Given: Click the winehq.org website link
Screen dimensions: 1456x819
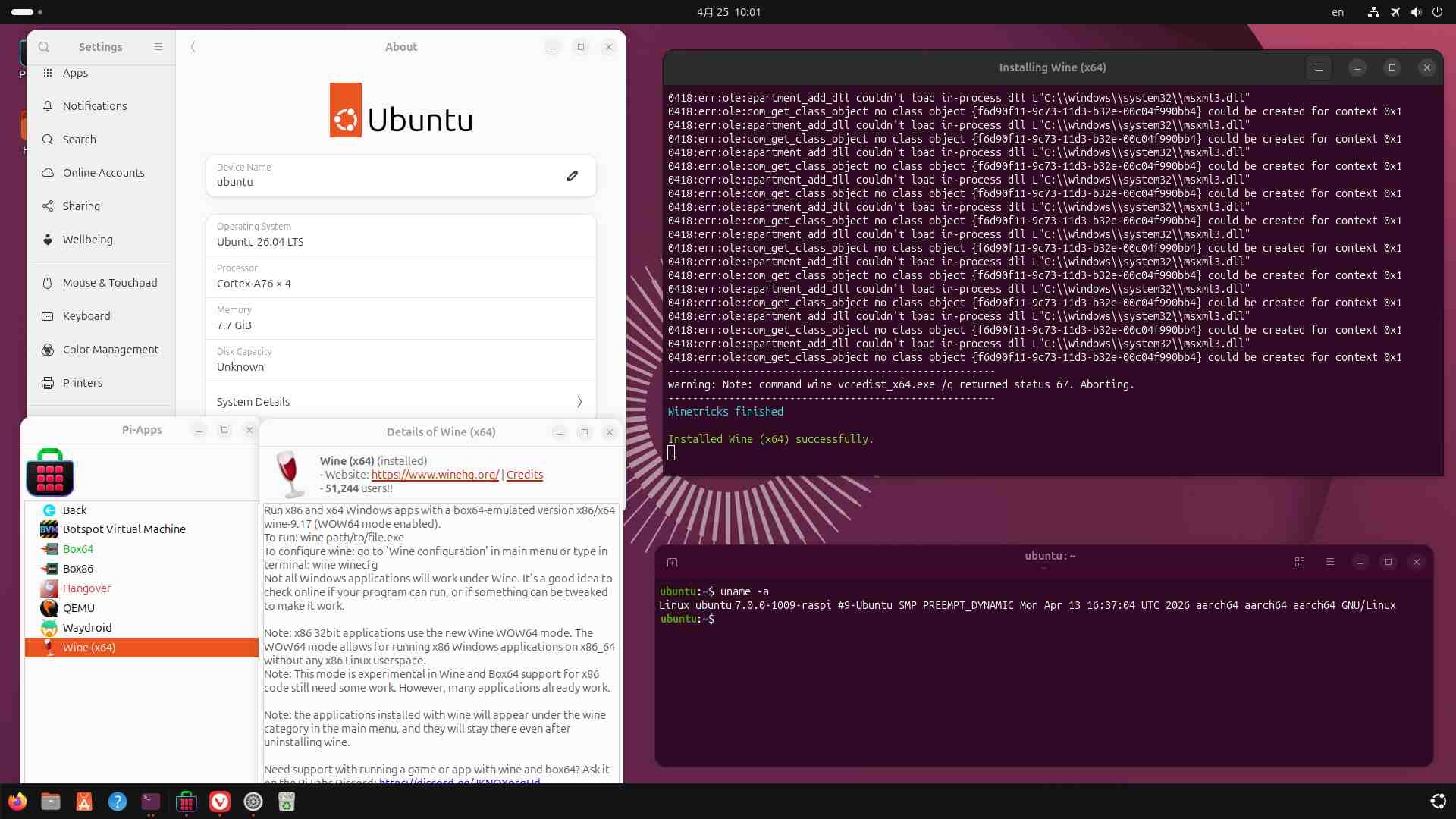Looking at the screenshot, I should click(435, 475).
